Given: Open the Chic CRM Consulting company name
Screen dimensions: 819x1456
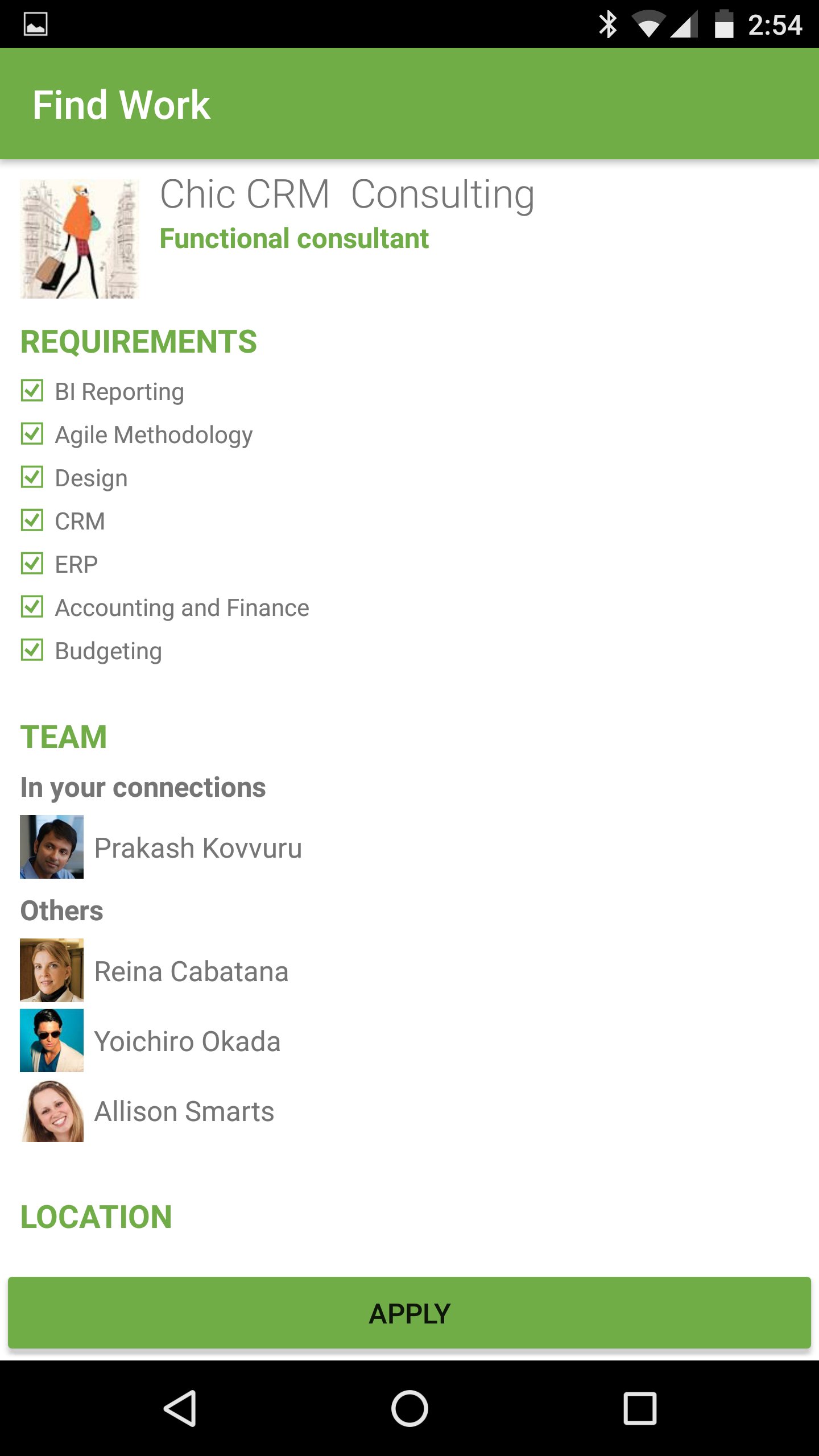Looking at the screenshot, I should click(347, 195).
